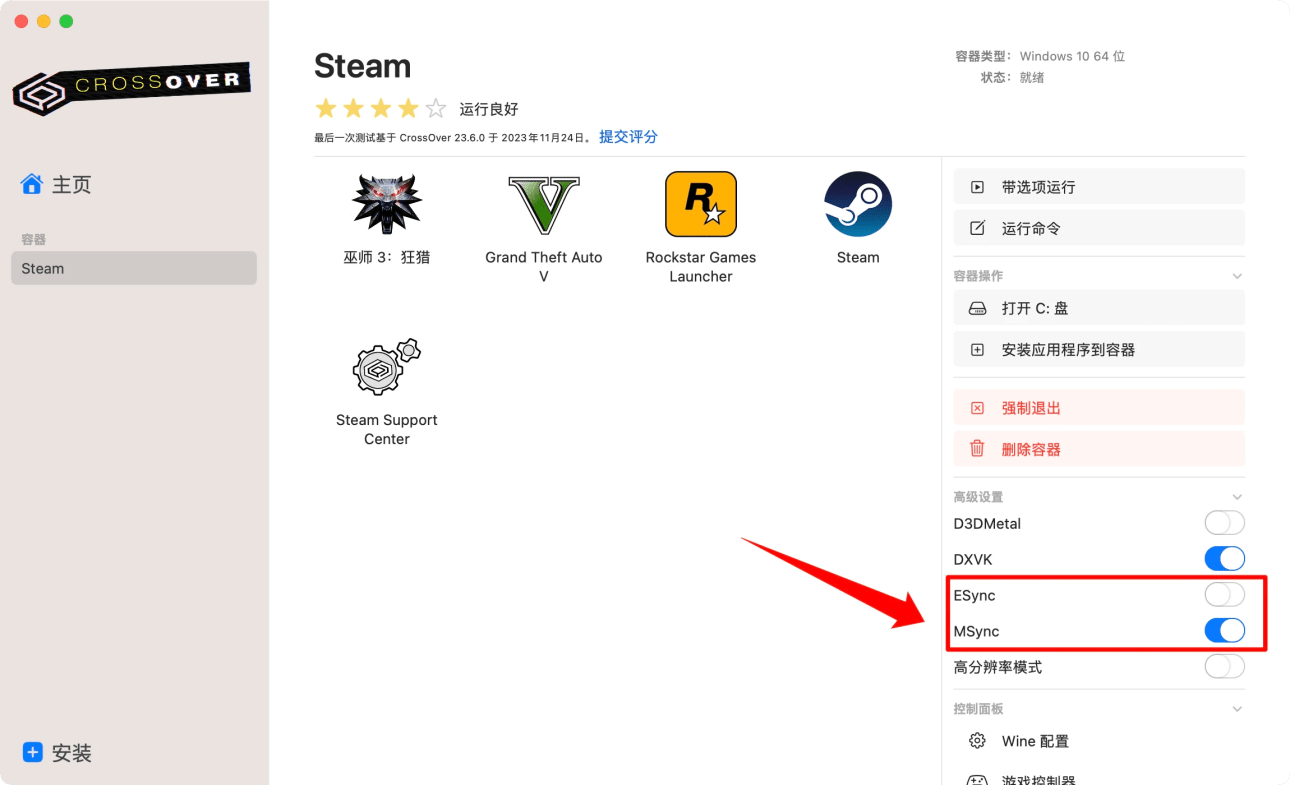
Task: Collapse the 容器操作 section
Action: coord(1237,276)
